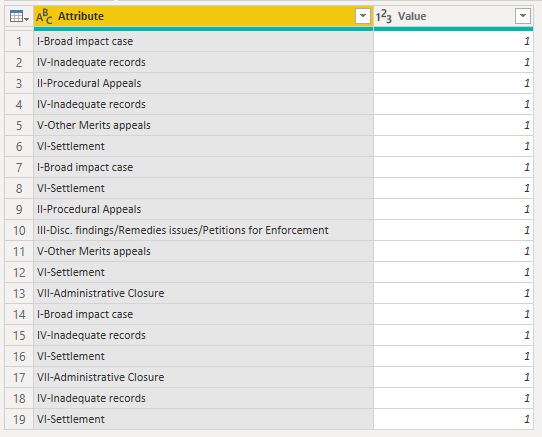Select row 1 'I-Broad impact case' cell

point(204,41)
